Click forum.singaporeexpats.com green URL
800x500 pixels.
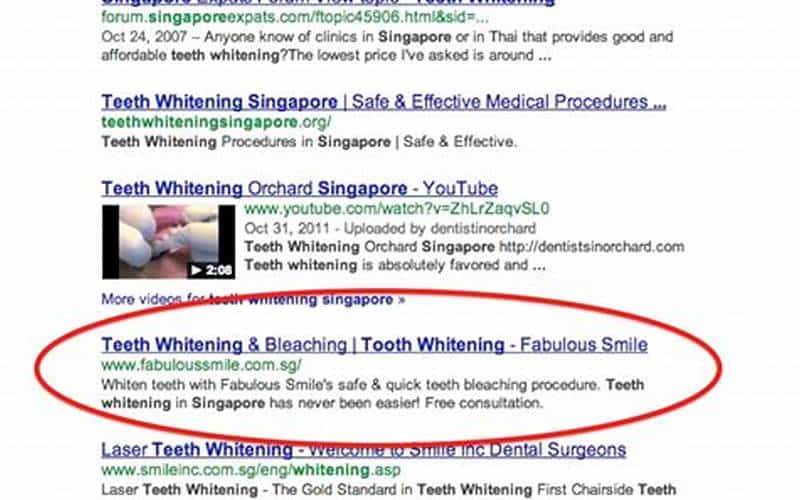(294, 17)
